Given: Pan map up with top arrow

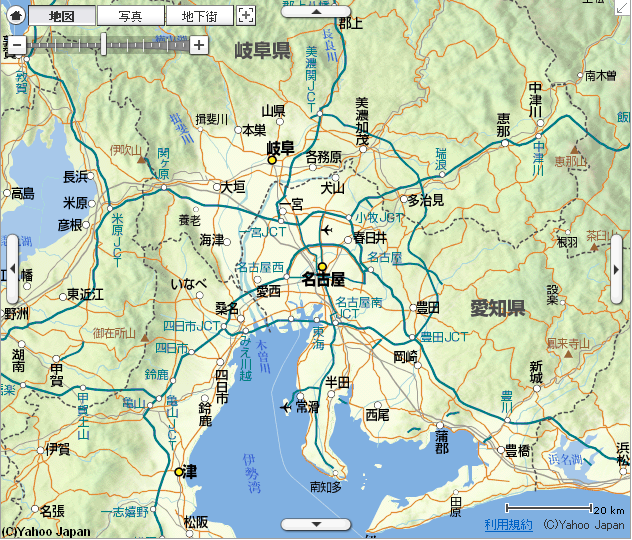Looking at the screenshot, I should coord(316,11).
